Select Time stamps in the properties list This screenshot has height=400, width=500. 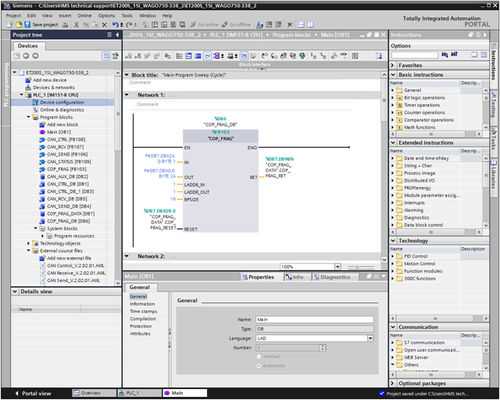143,311
